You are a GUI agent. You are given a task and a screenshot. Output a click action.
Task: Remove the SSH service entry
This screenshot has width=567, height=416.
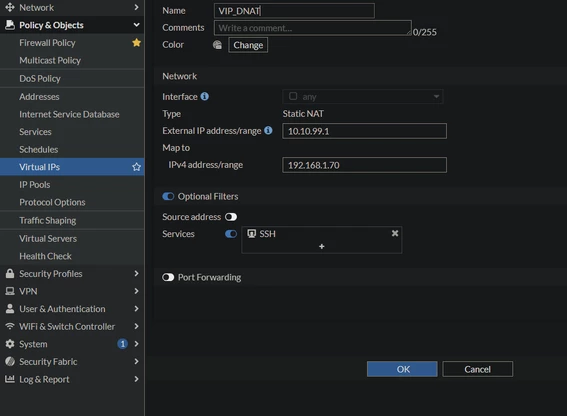(395, 233)
